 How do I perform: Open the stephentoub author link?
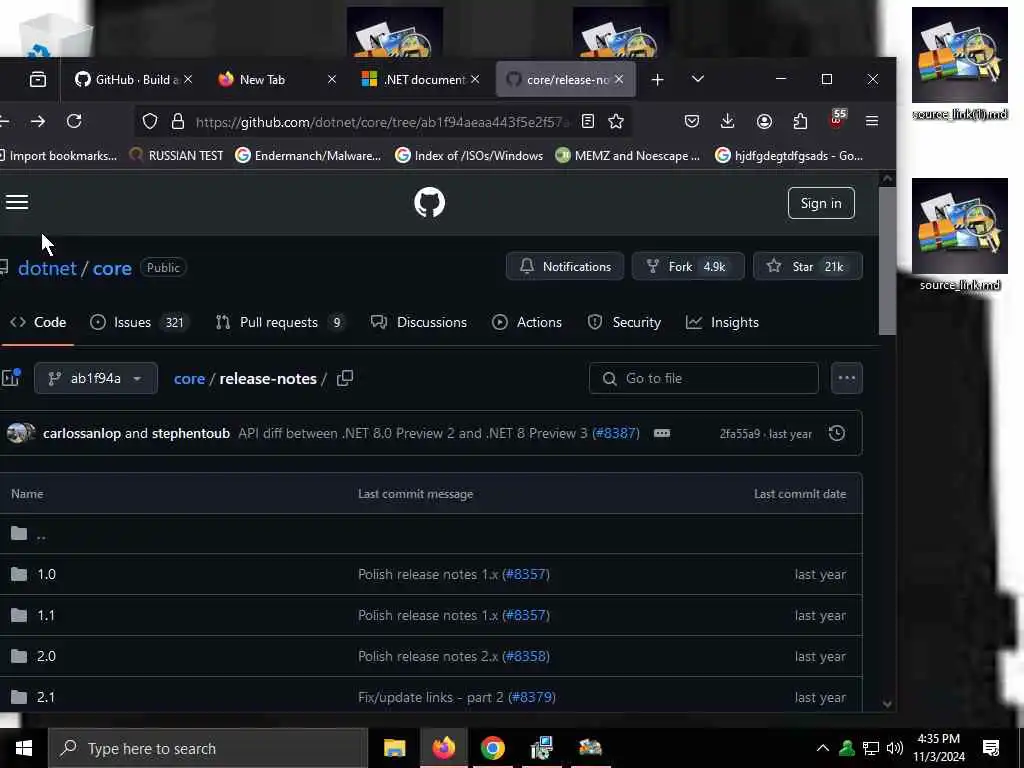point(191,434)
